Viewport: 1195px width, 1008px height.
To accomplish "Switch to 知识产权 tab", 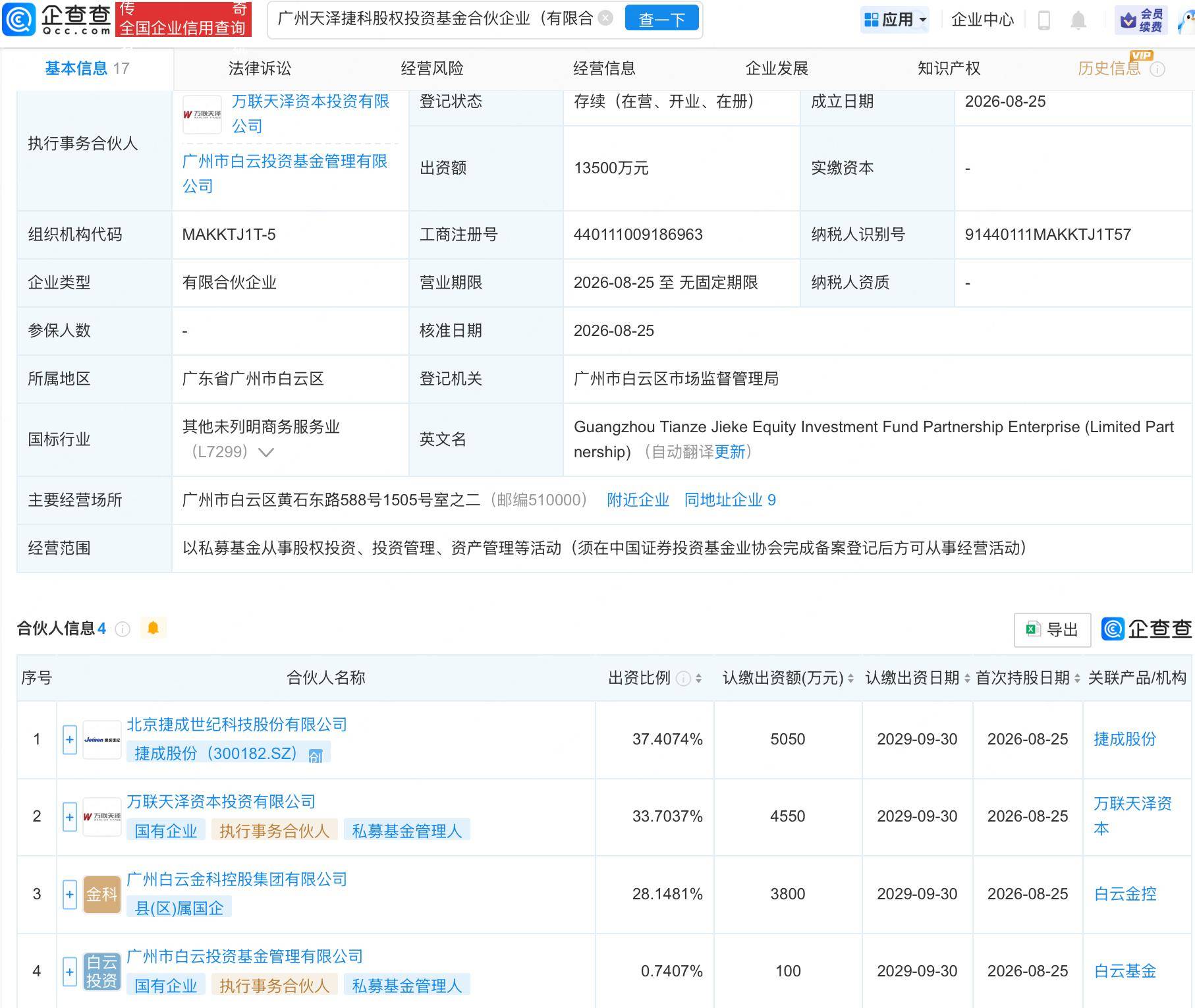I will tap(949, 69).
